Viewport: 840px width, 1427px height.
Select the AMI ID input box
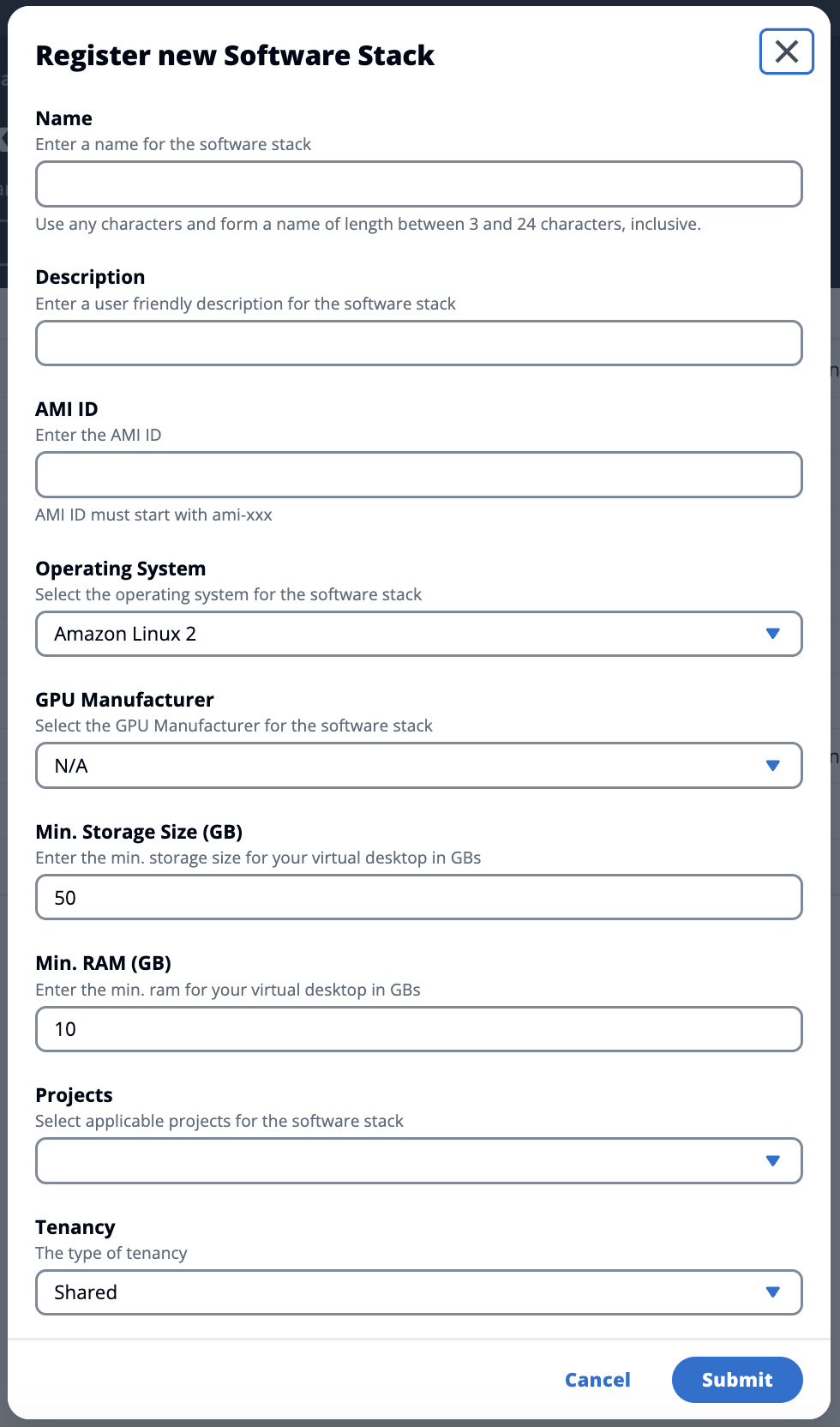click(x=418, y=475)
